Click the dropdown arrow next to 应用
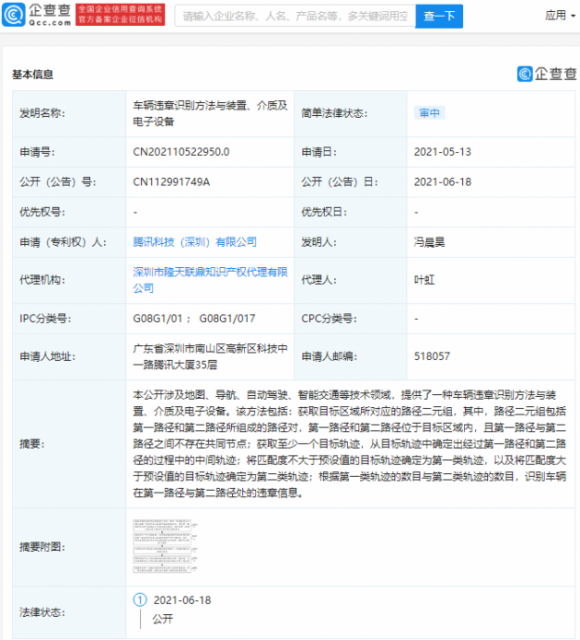580x640 pixels. point(573,16)
